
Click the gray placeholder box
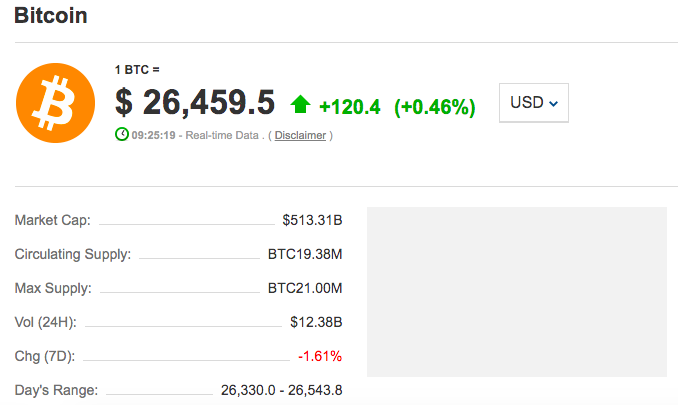point(517,292)
